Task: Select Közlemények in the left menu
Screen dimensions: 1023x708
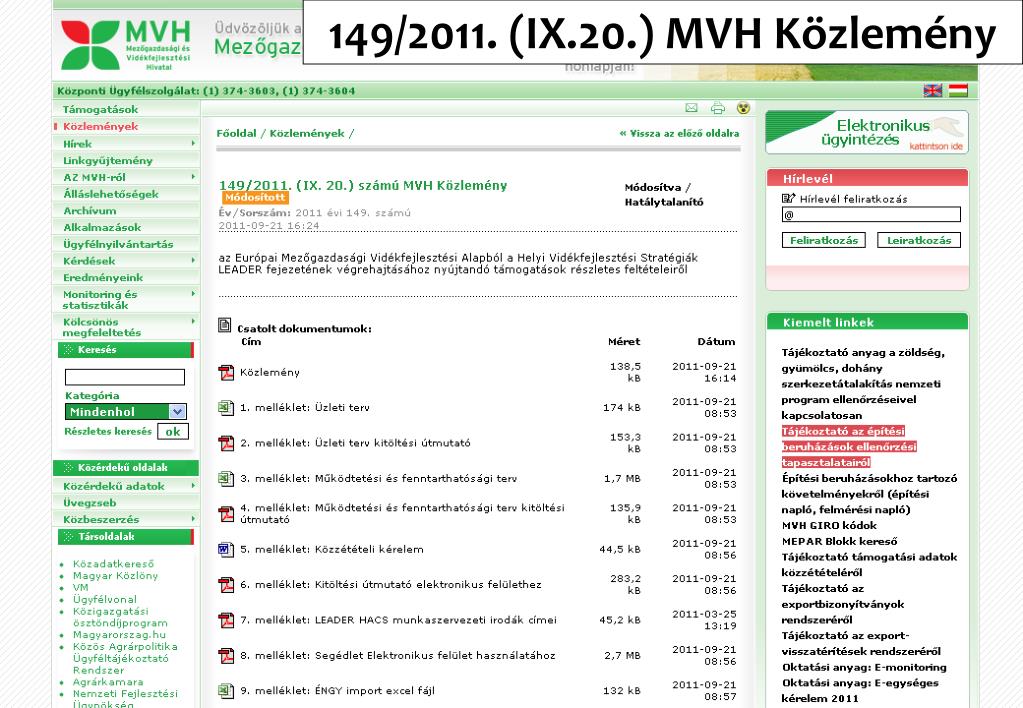Action: click(100, 127)
